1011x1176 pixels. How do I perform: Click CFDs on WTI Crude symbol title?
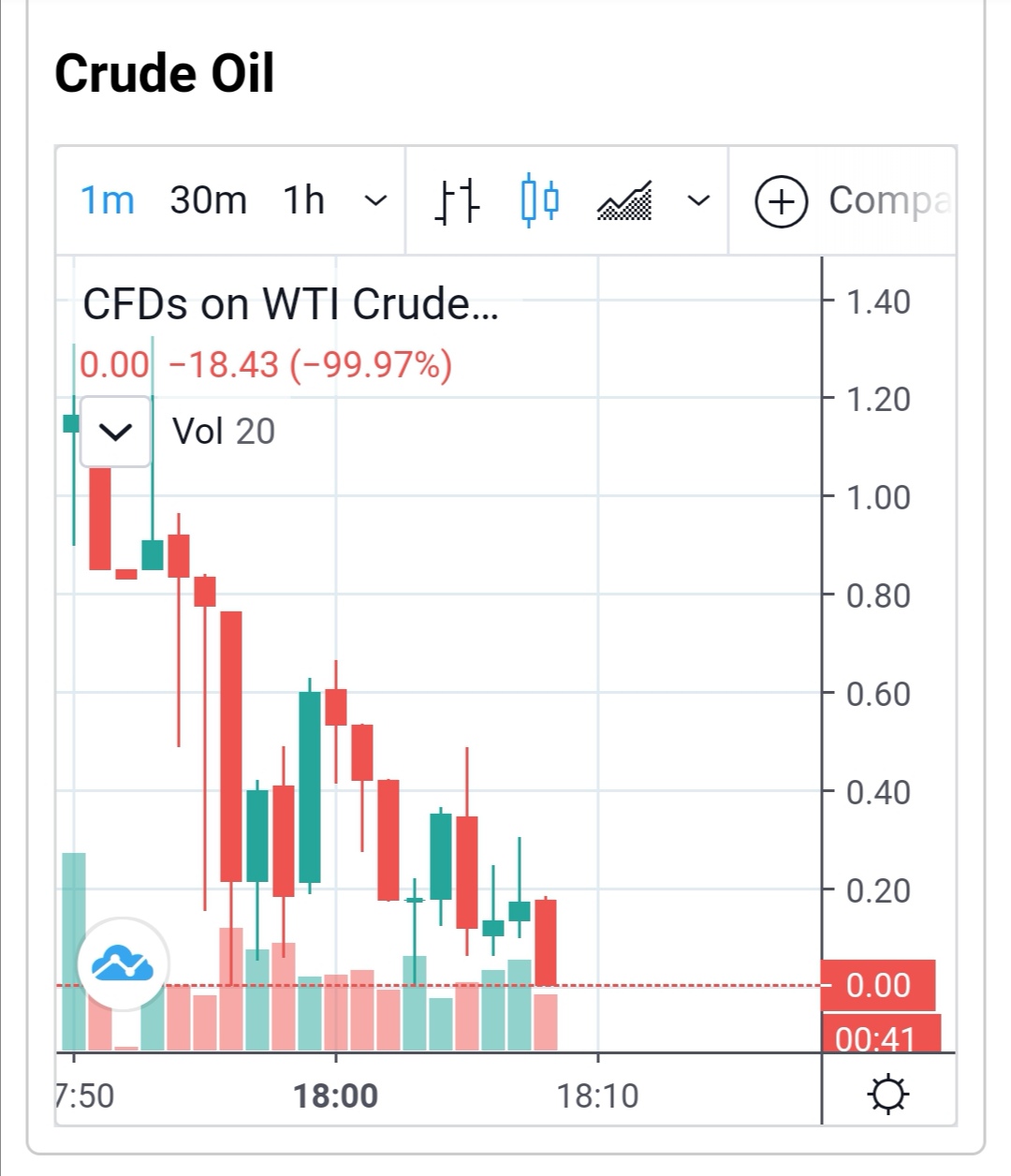click(x=290, y=304)
